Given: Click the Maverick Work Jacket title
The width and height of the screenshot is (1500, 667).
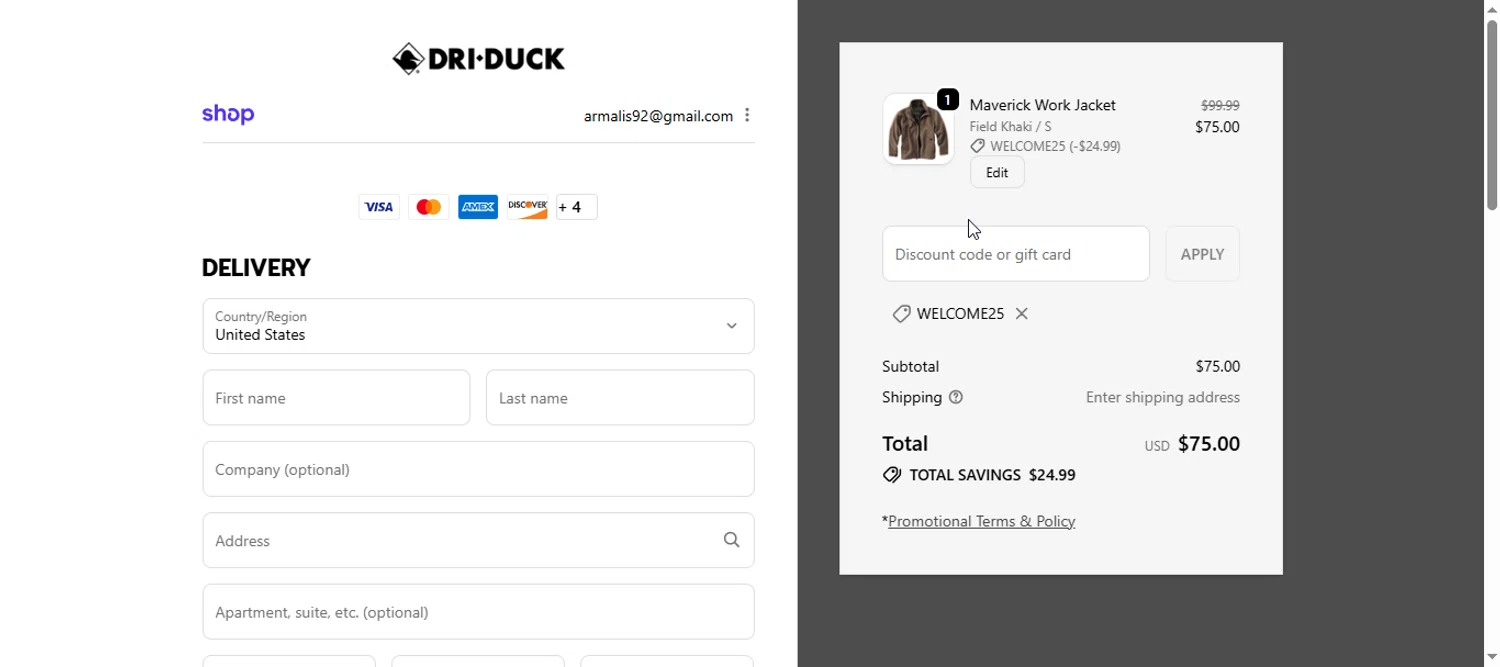Looking at the screenshot, I should [x=1043, y=105].
